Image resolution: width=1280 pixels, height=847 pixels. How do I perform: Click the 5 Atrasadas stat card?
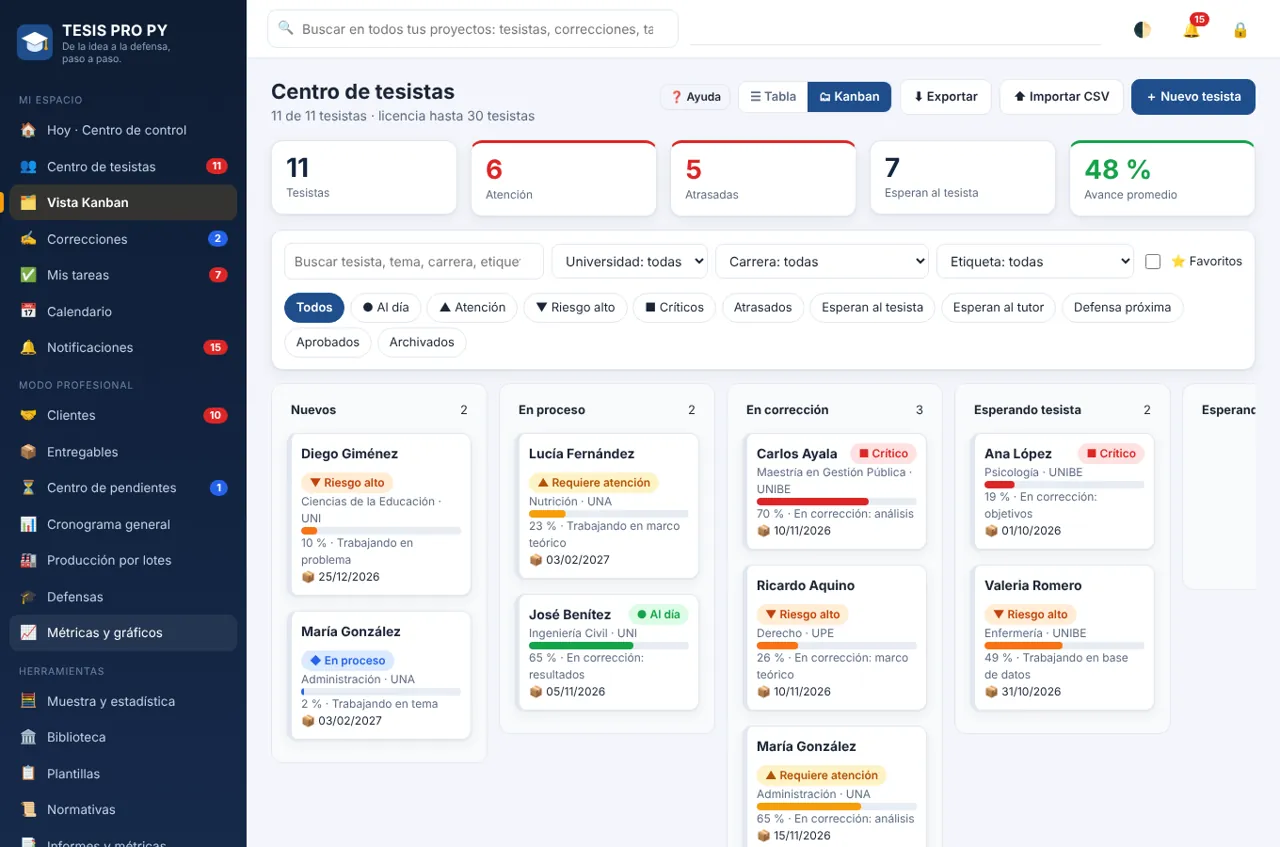[763, 178]
